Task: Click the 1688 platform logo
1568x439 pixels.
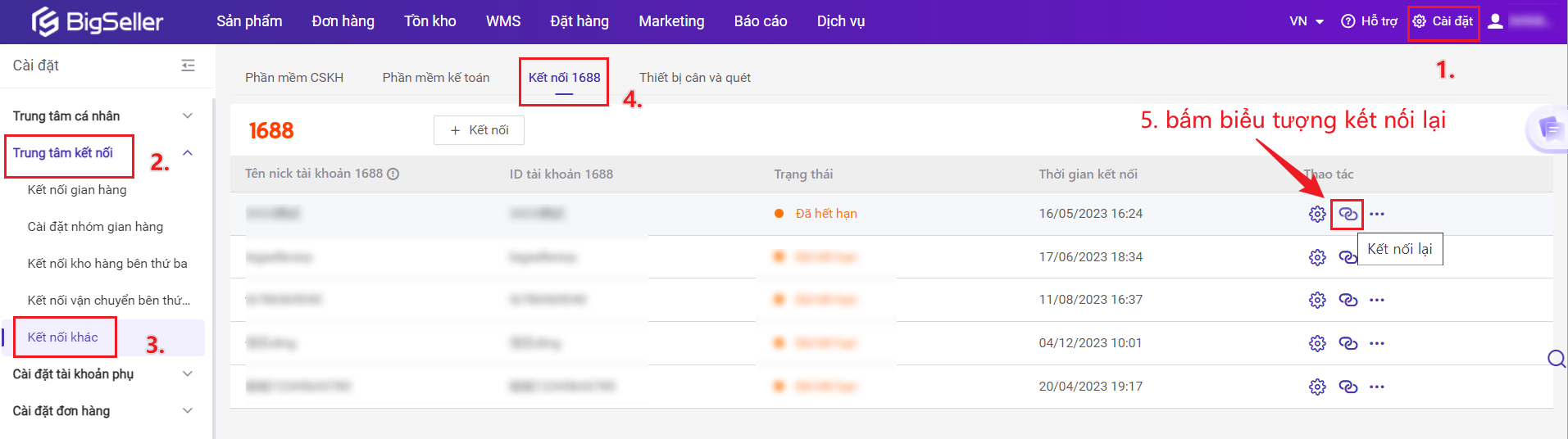Action: click(271, 130)
